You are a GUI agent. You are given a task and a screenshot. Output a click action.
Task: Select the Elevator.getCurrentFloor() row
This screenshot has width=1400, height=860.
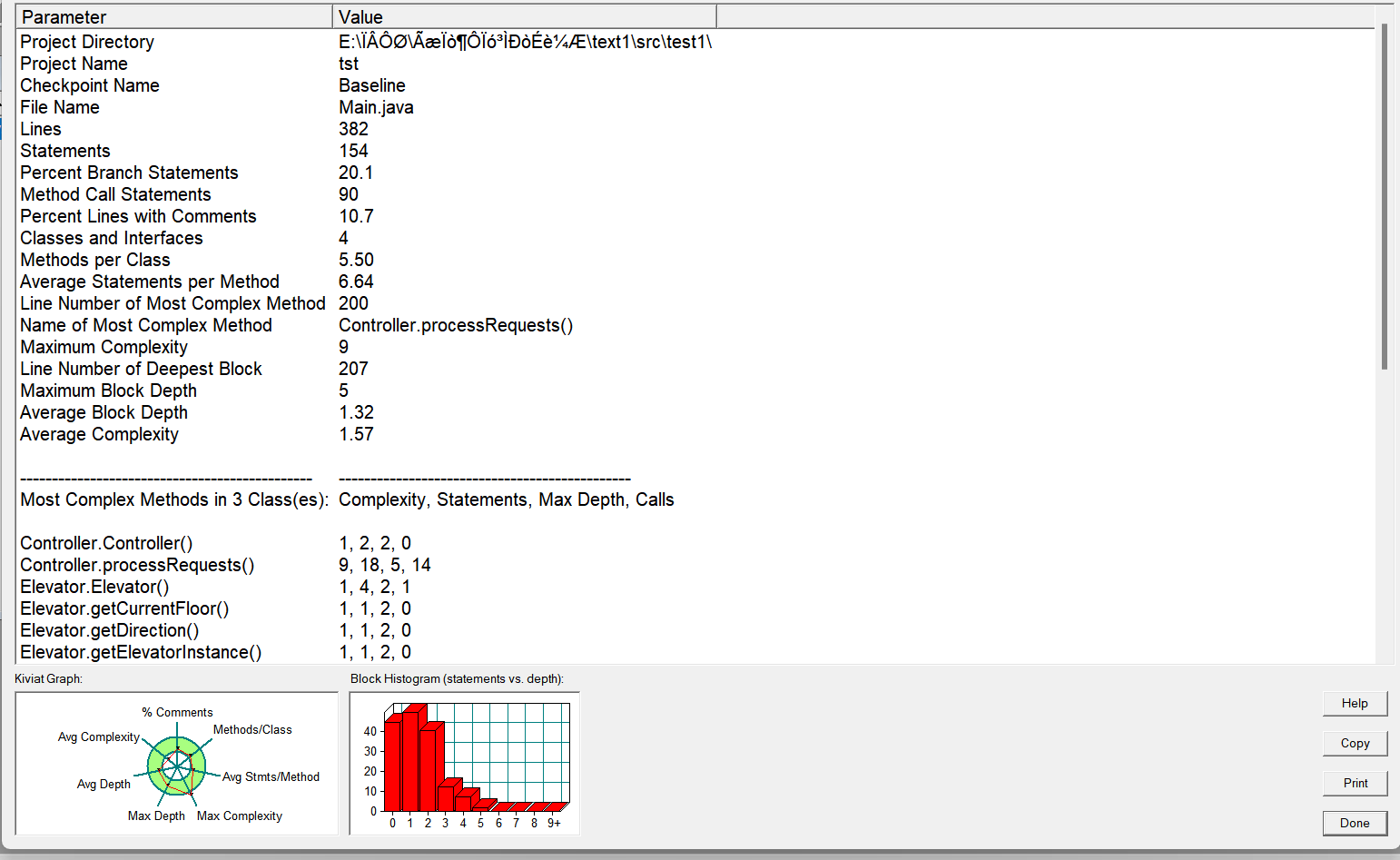695,608
